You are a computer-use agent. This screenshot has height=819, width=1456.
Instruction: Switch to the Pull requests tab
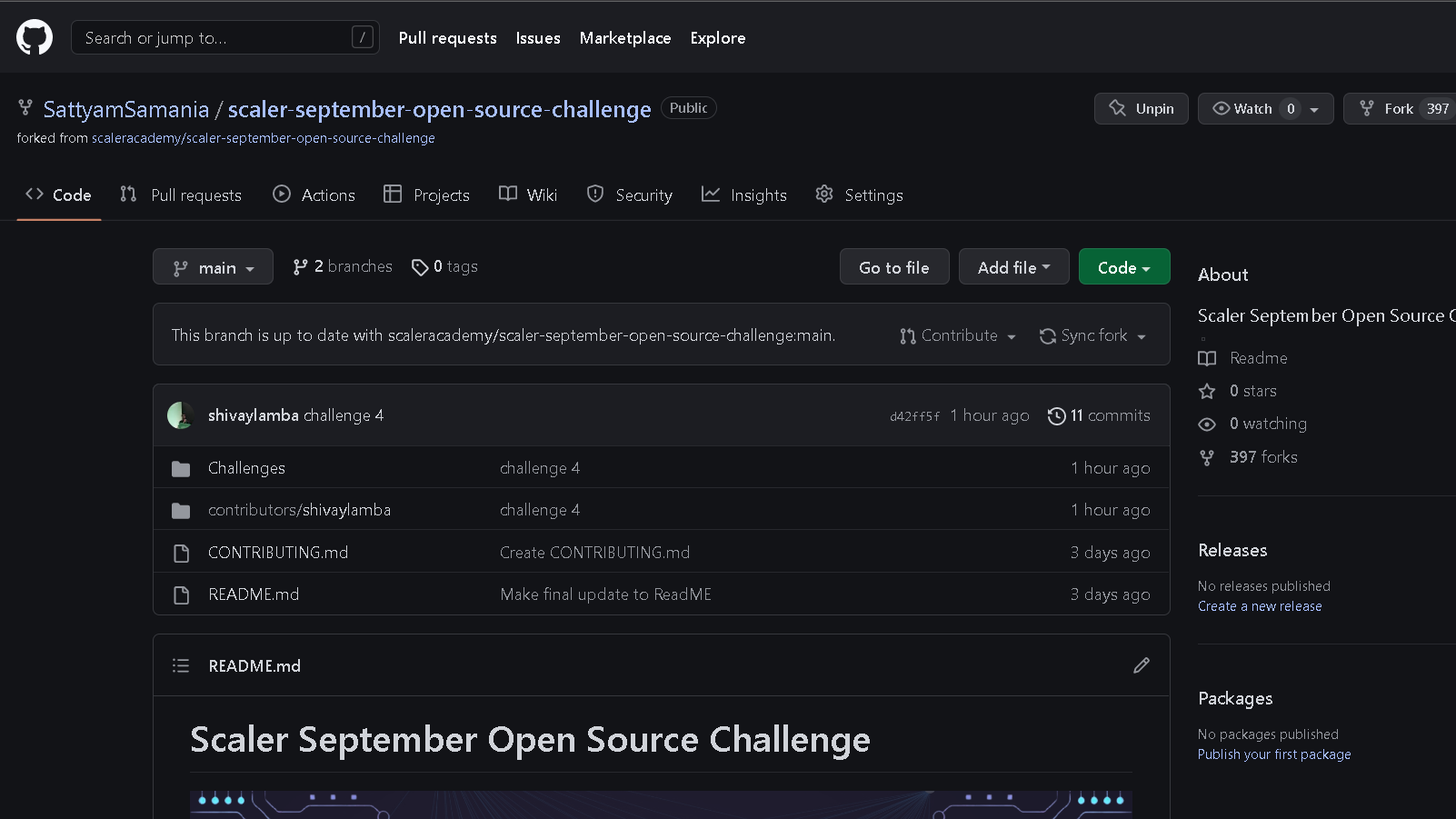(x=181, y=195)
